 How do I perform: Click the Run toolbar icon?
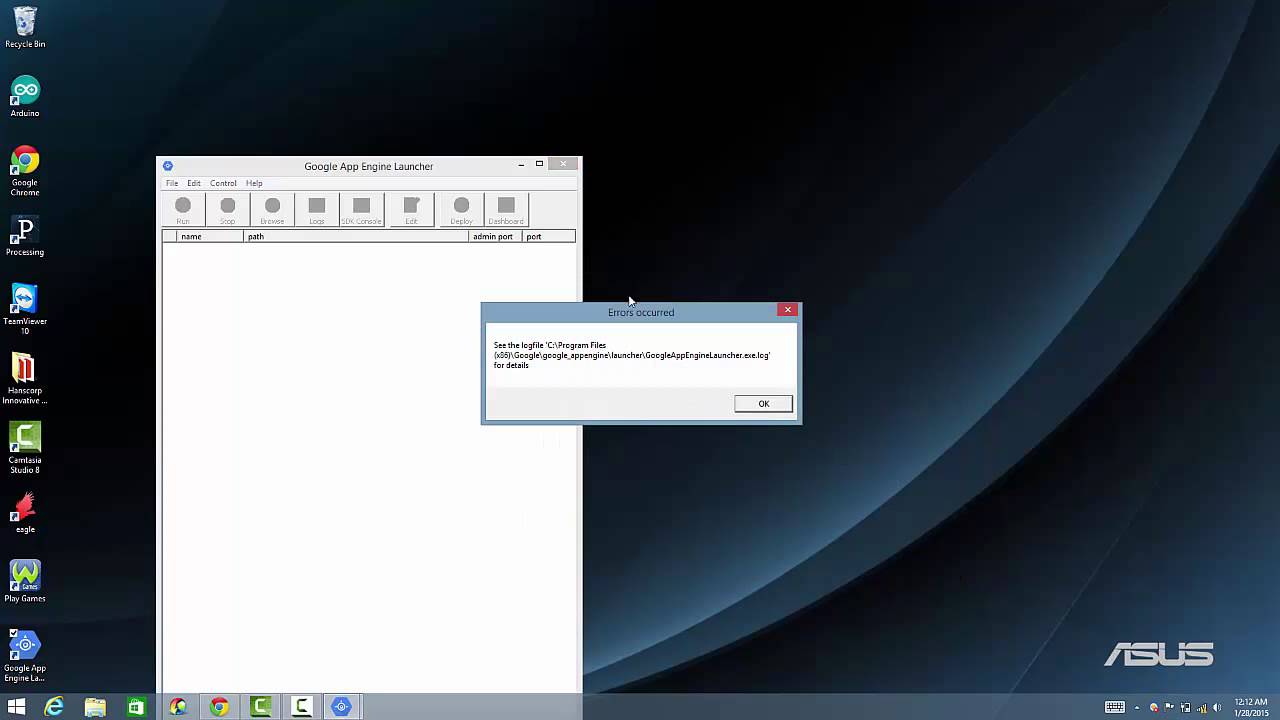[x=183, y=210]
